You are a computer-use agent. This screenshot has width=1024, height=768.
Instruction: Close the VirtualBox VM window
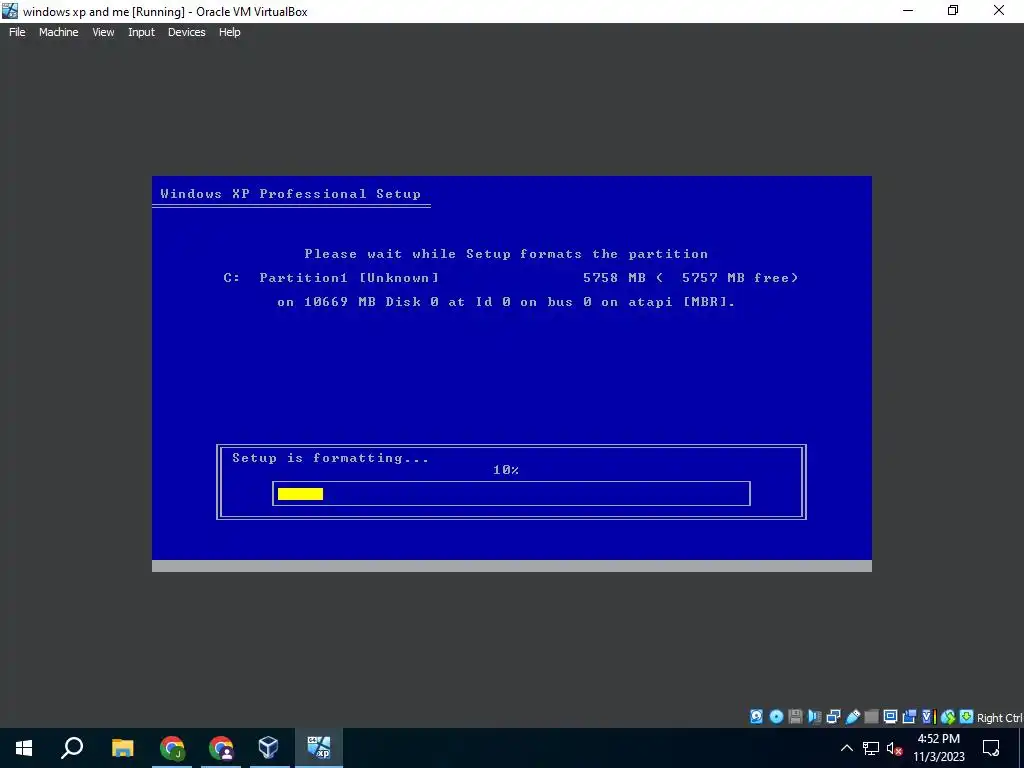[999, 11]
